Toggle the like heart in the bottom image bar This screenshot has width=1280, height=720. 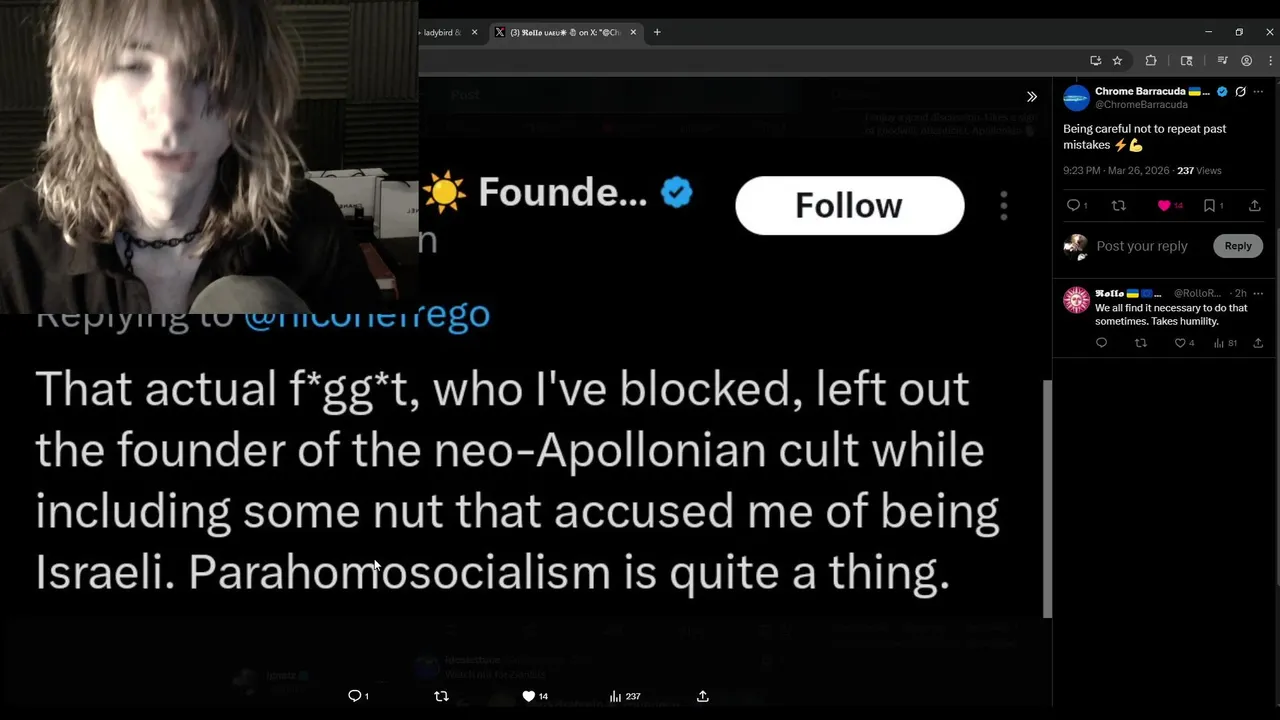click(529, 696)
